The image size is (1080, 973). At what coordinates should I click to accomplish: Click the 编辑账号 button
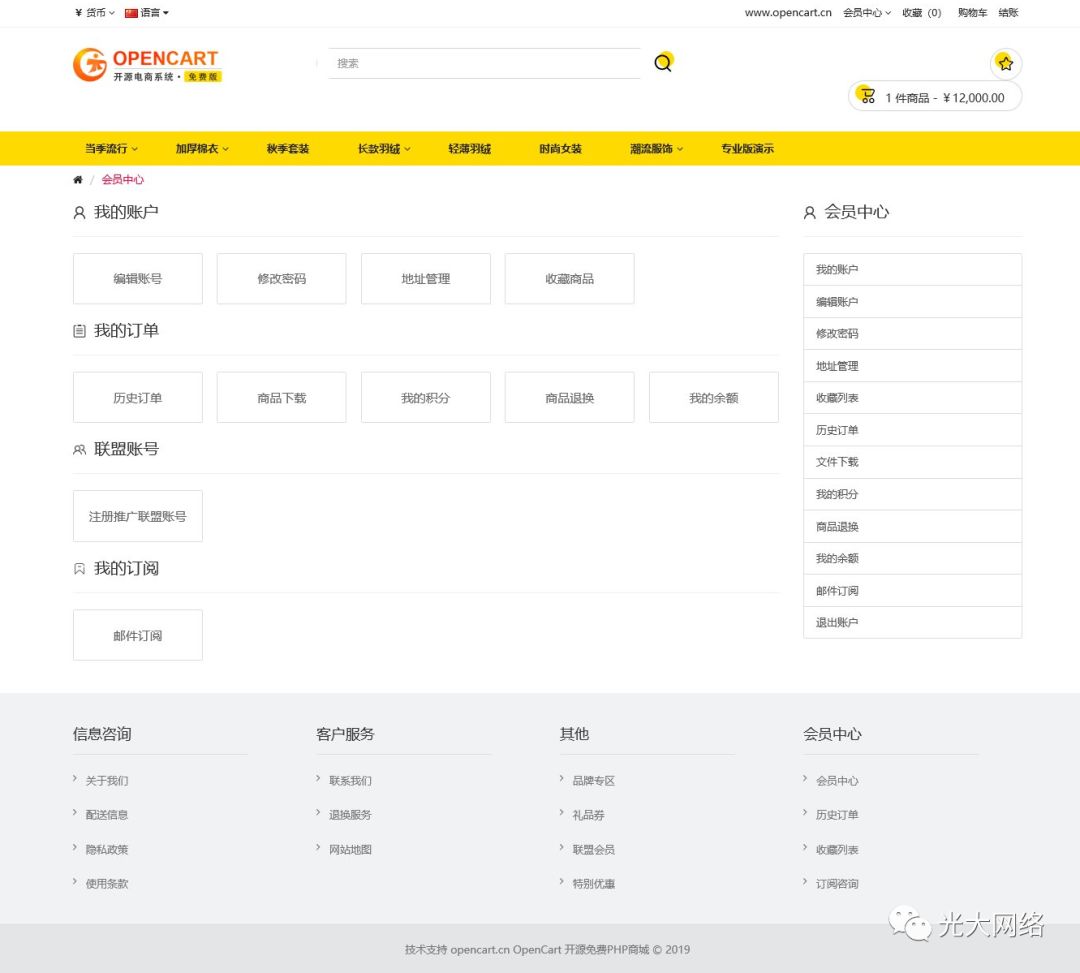pyautogui.click(x=138, y=279)
